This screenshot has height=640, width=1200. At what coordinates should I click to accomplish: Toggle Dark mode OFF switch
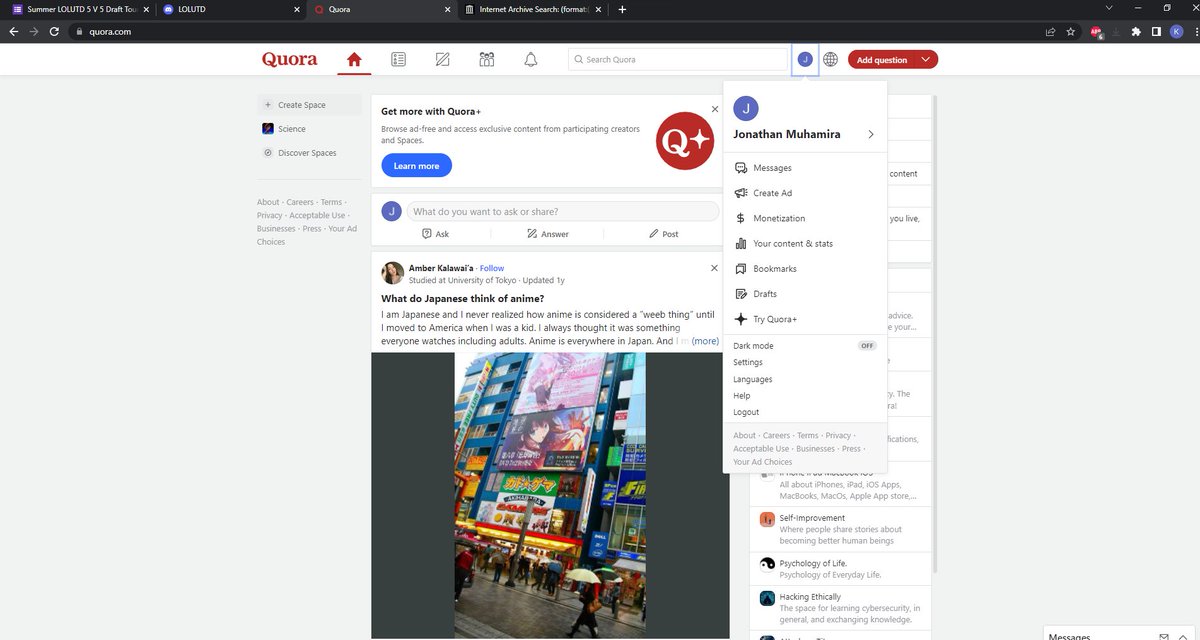[x=867, y=346]
